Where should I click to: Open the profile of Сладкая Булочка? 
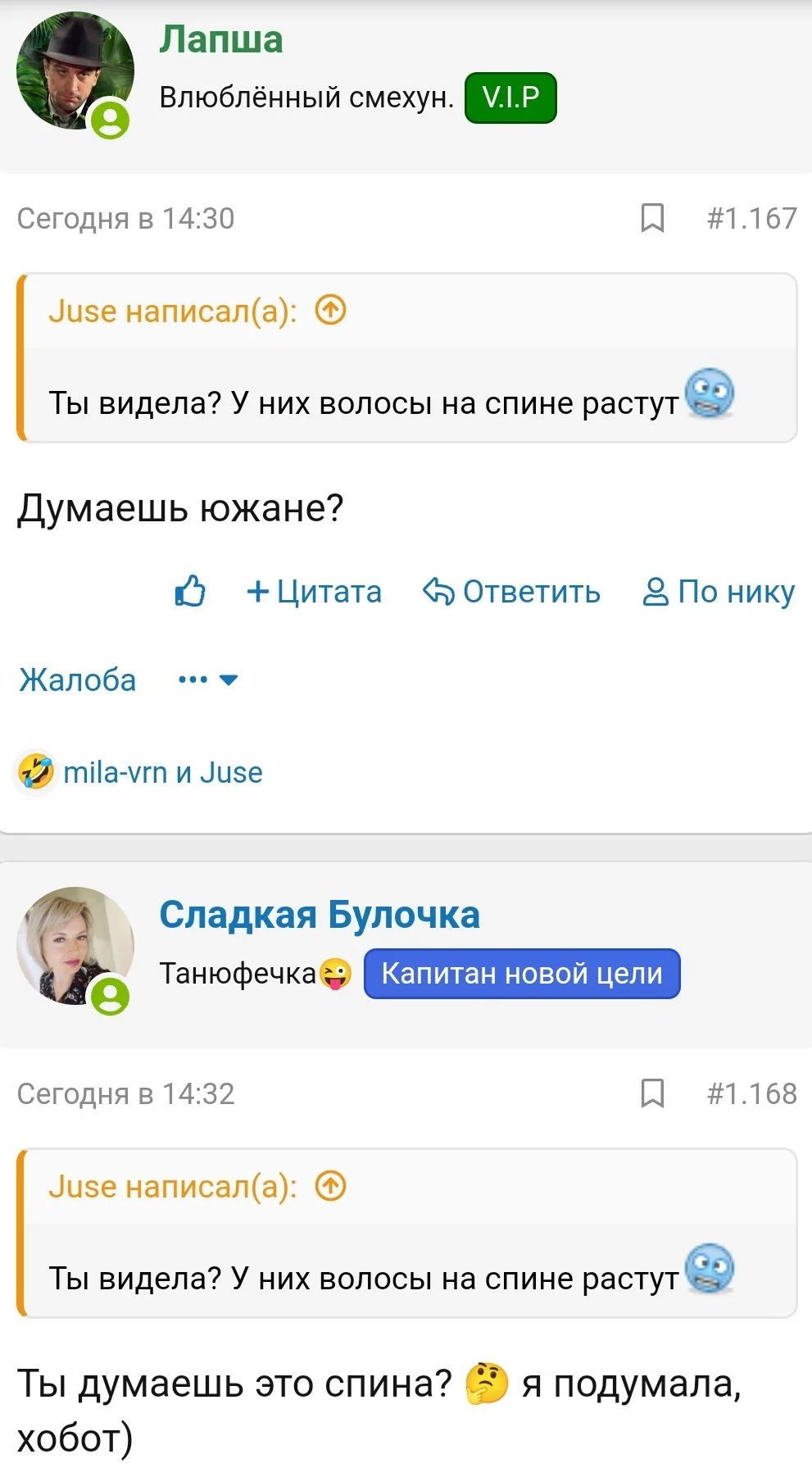(320, 915)
